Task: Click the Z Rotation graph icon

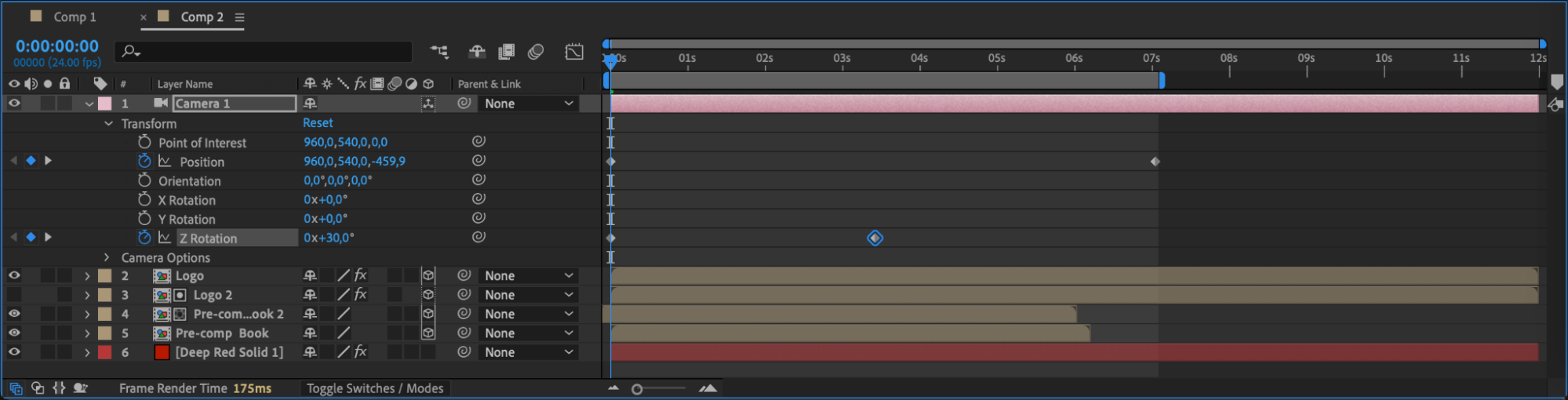Action: click(165, 238)
